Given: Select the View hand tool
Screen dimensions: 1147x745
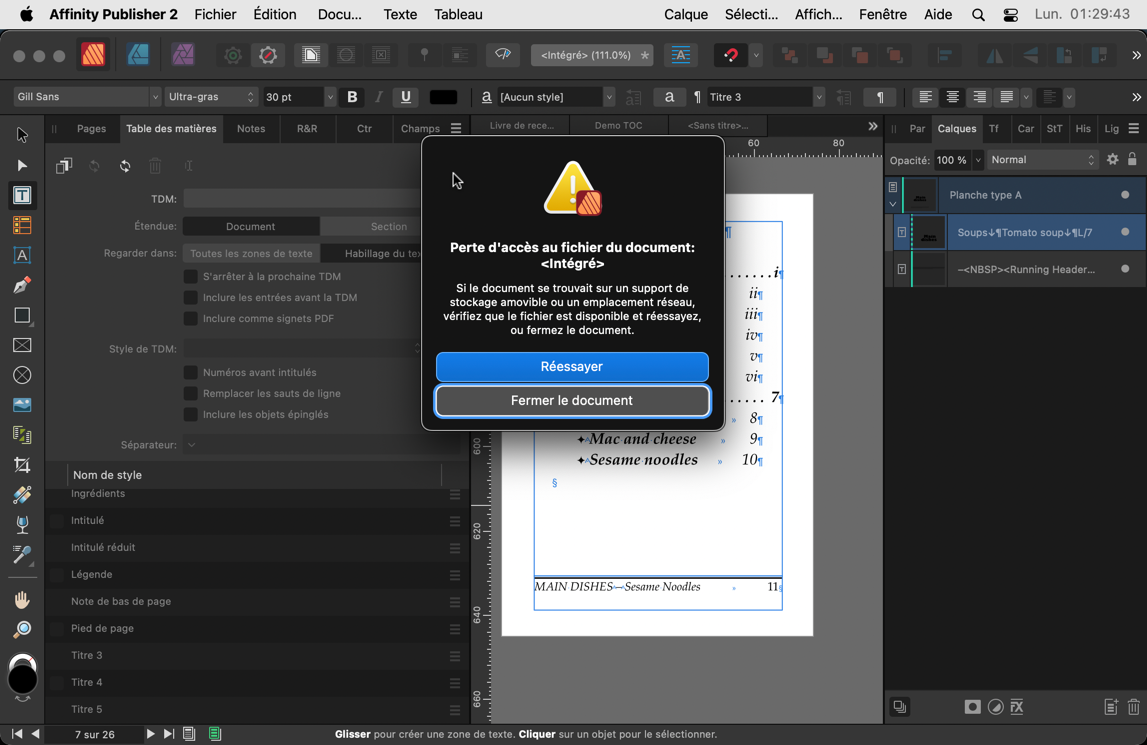Looking at the screenshot, I should click(22, 600).
